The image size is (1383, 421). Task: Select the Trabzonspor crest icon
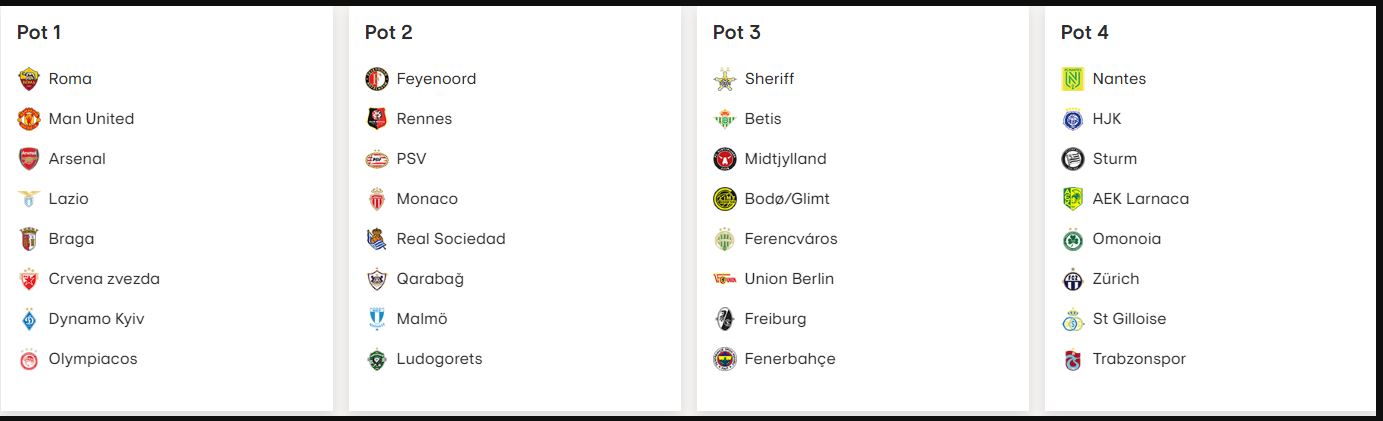(x=1073, y=359)
